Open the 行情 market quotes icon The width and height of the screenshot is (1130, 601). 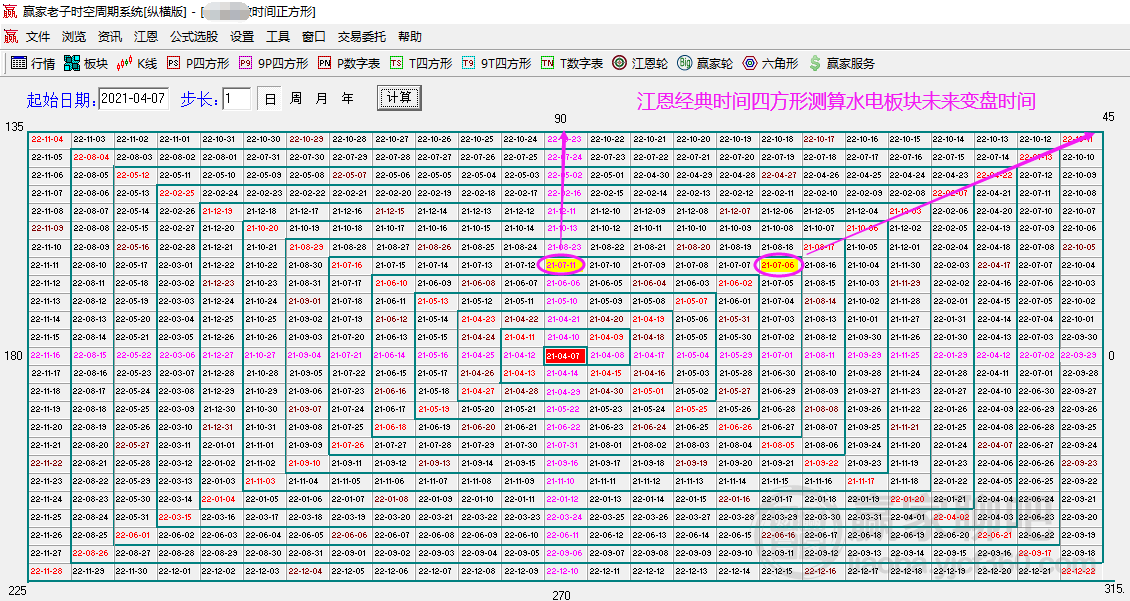pos(19,63)
